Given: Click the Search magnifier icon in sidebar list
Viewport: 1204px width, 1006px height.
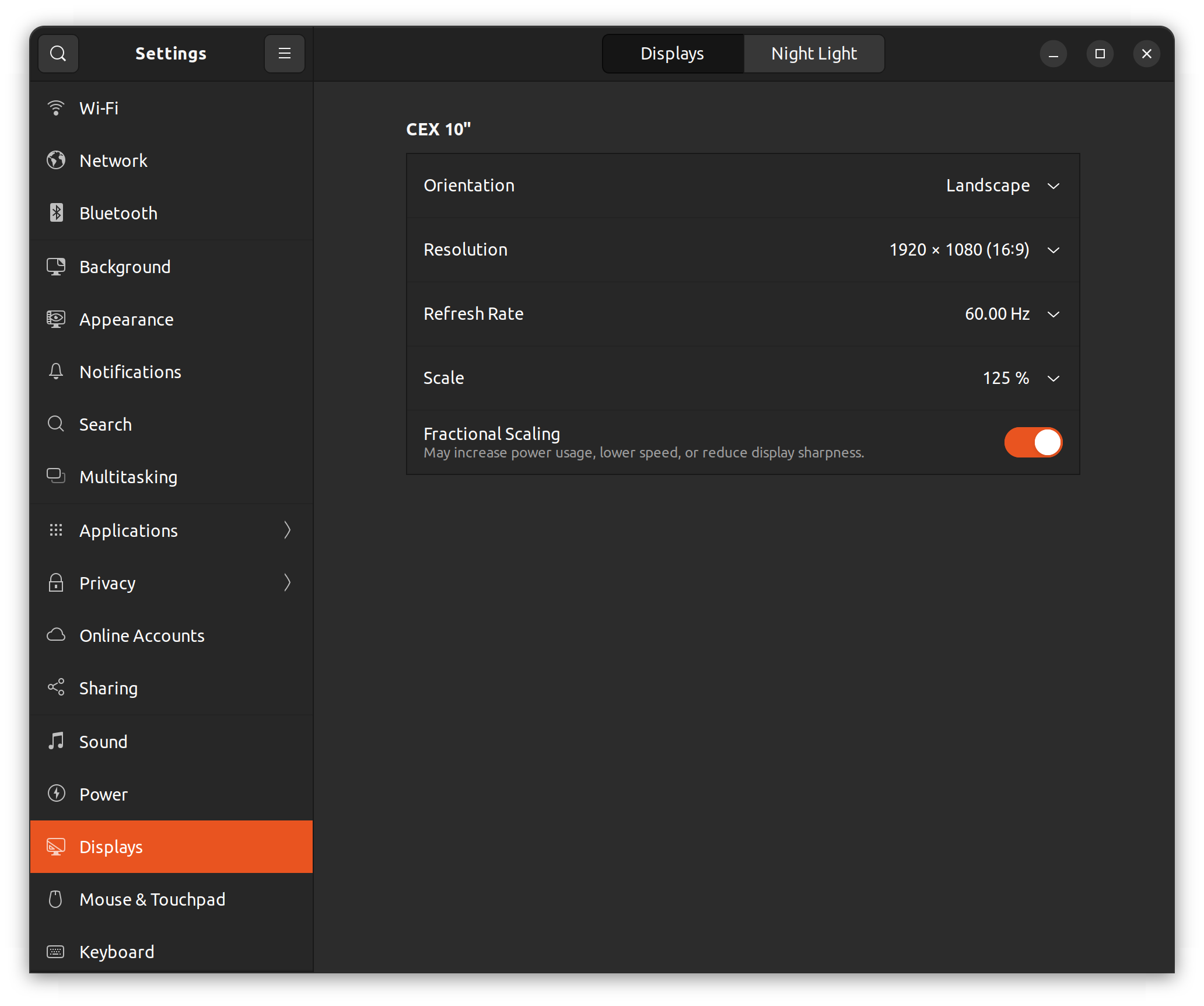Looking at the screenshot, I should [56, 424].
